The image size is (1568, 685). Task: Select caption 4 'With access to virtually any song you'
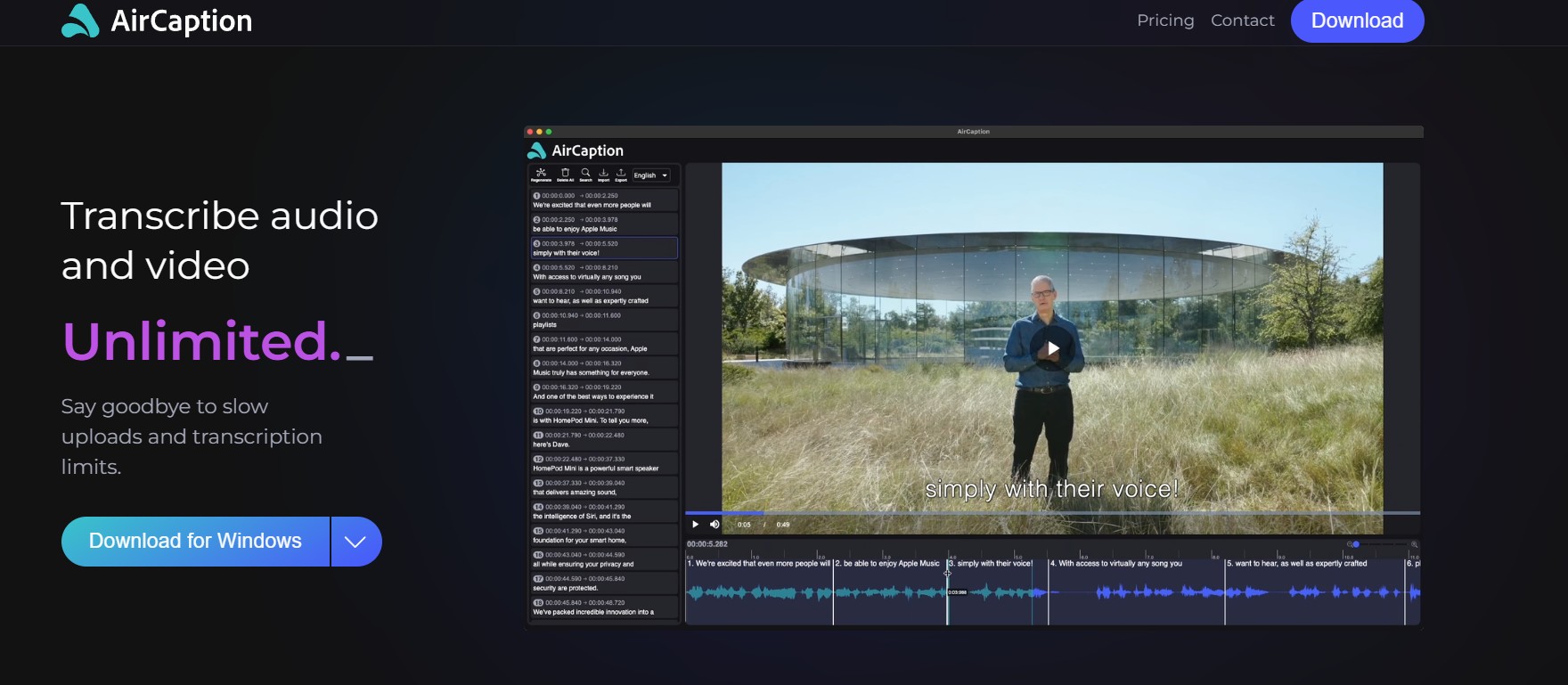coord(605,272)
